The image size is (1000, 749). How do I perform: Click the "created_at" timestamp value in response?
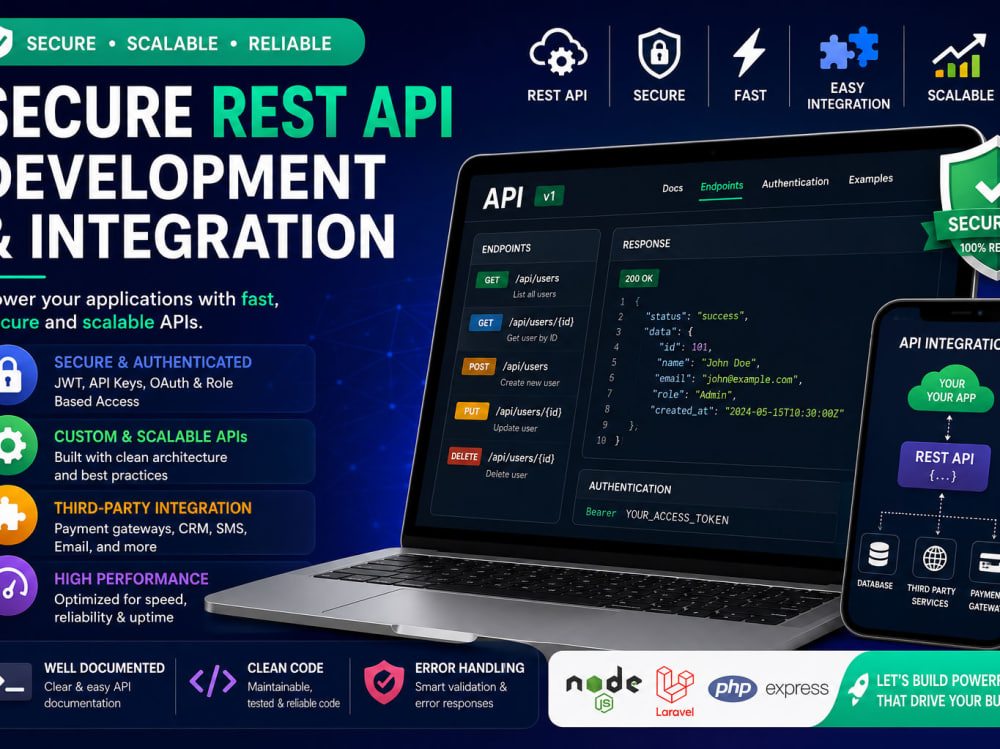point(784,412)
